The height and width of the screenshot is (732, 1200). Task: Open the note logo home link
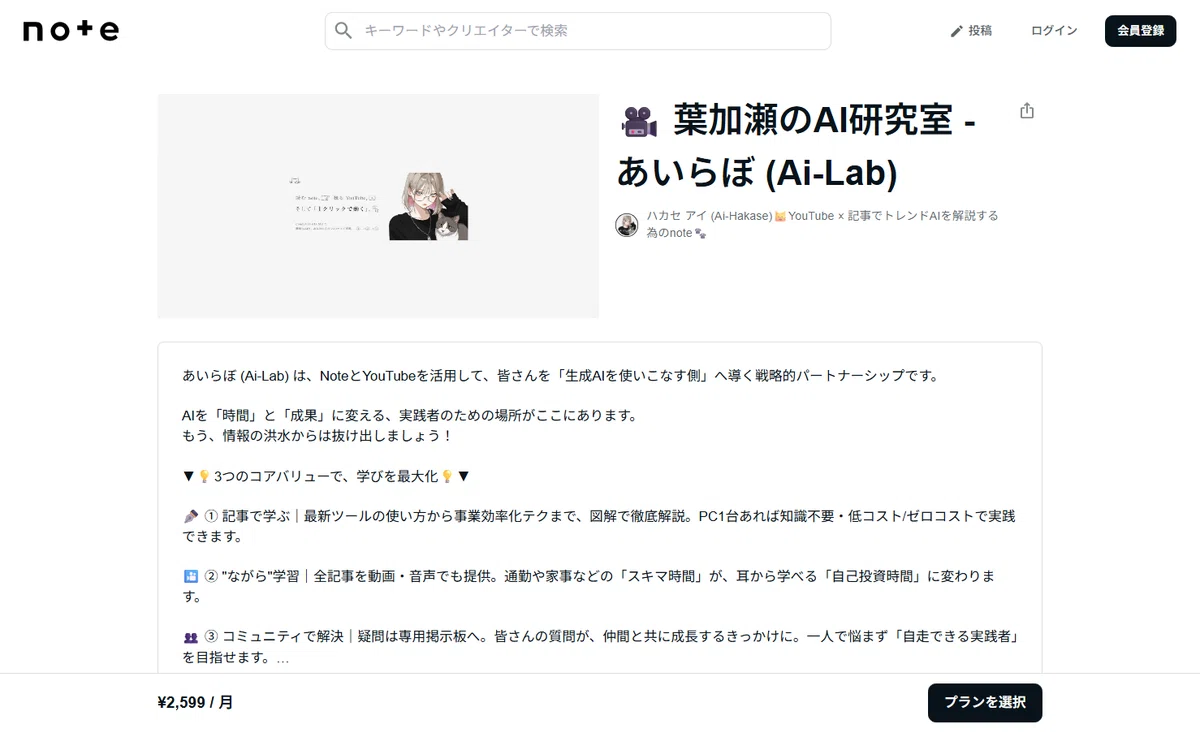pos(71,31)
